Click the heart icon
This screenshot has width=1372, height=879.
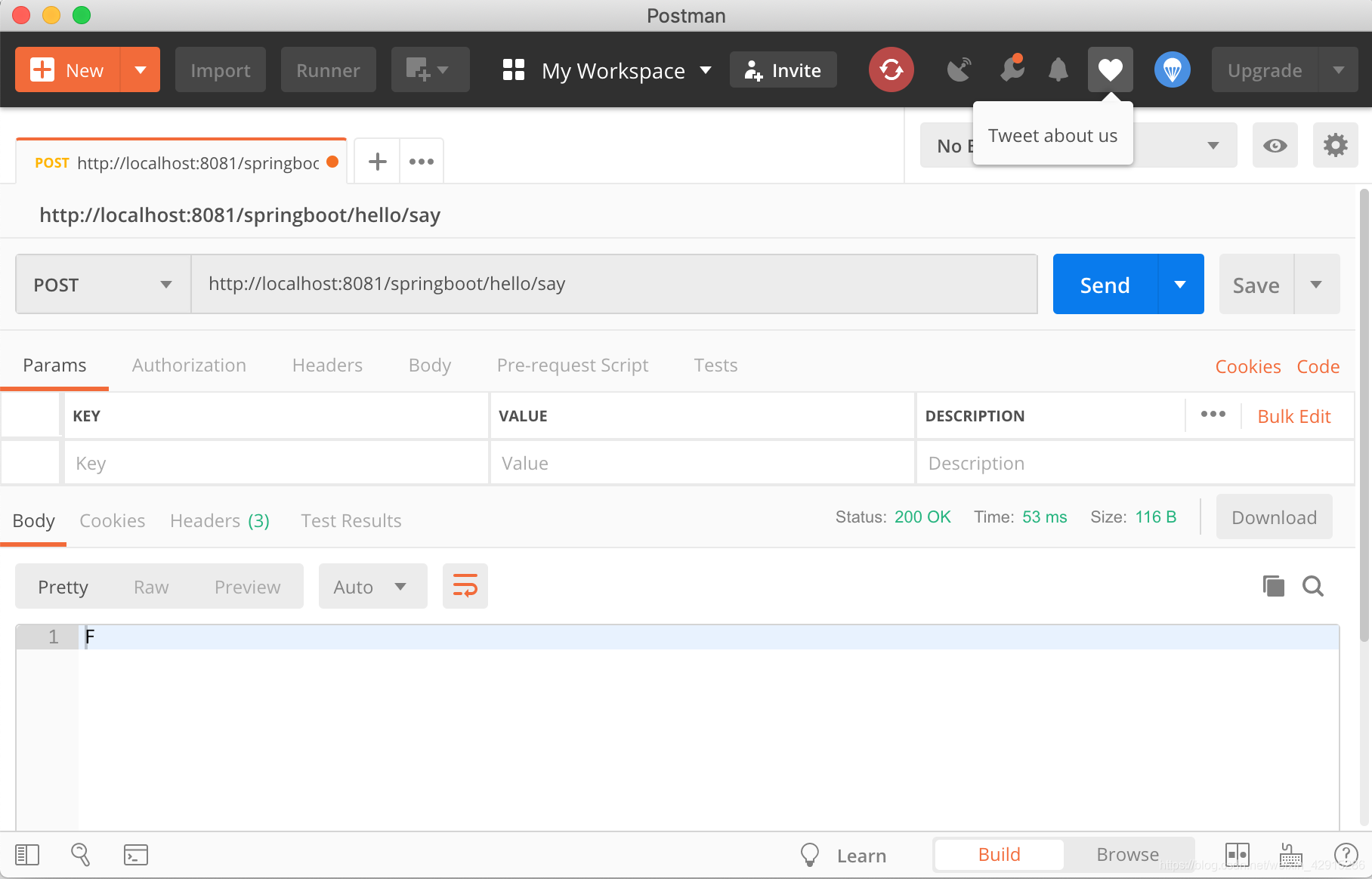pos(1110,69)
